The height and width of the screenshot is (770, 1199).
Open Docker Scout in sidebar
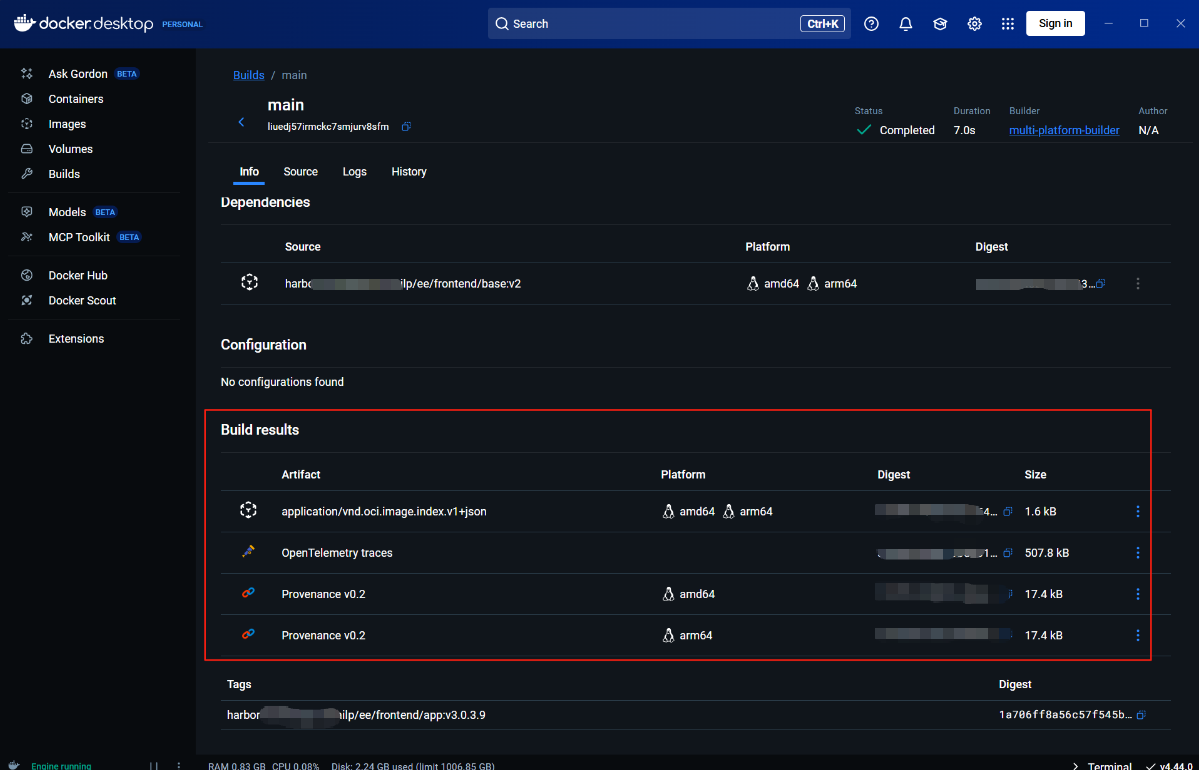pyautogui.click(x=82, y=301)
